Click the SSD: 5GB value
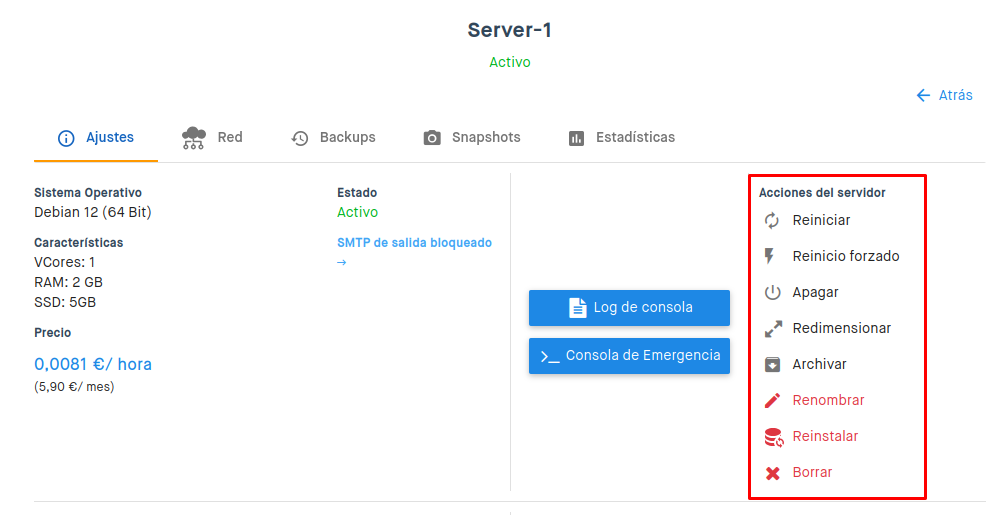This screenshot has width=1005, height=515. click(x=65, y=302)
